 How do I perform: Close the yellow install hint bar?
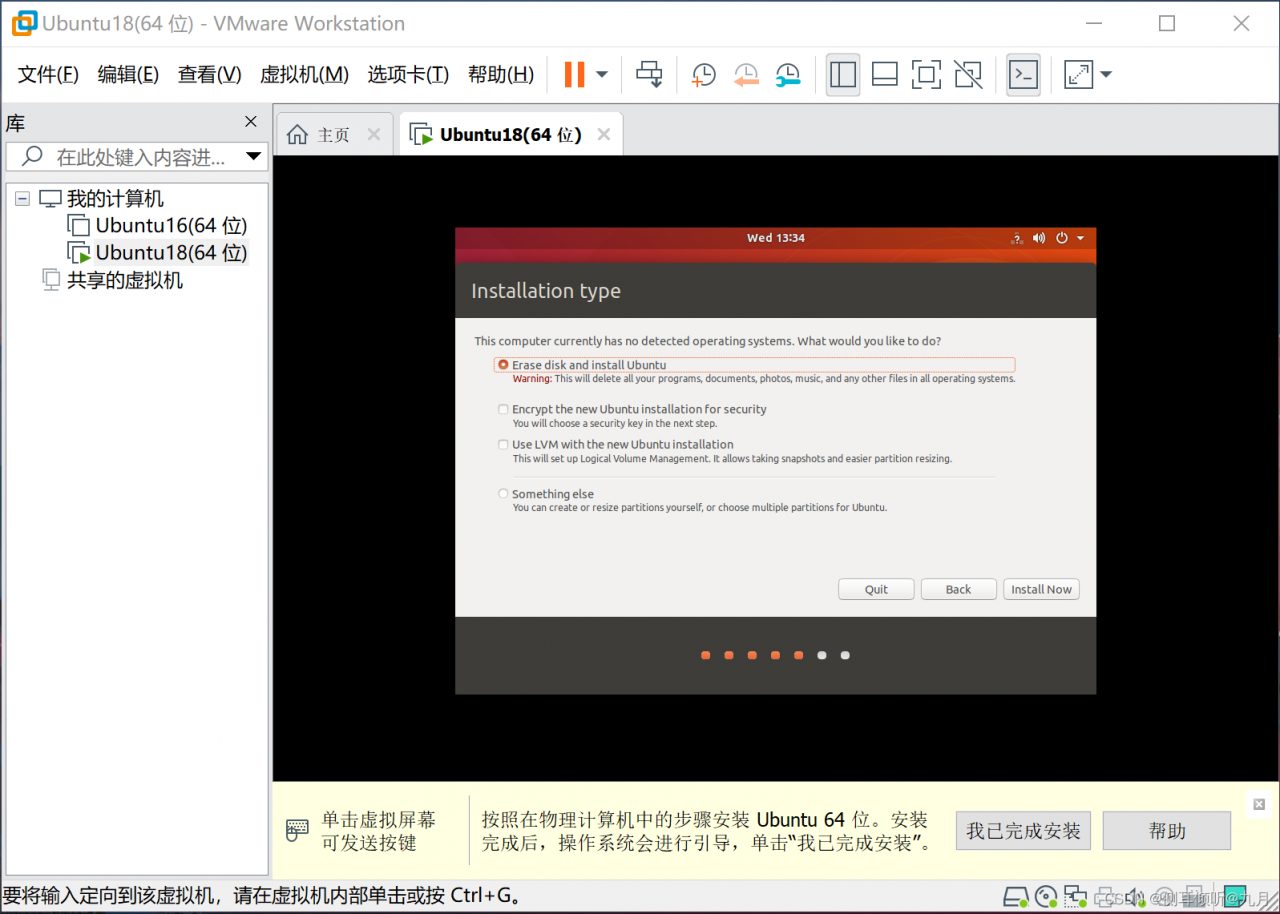[x=1259, y=804]
